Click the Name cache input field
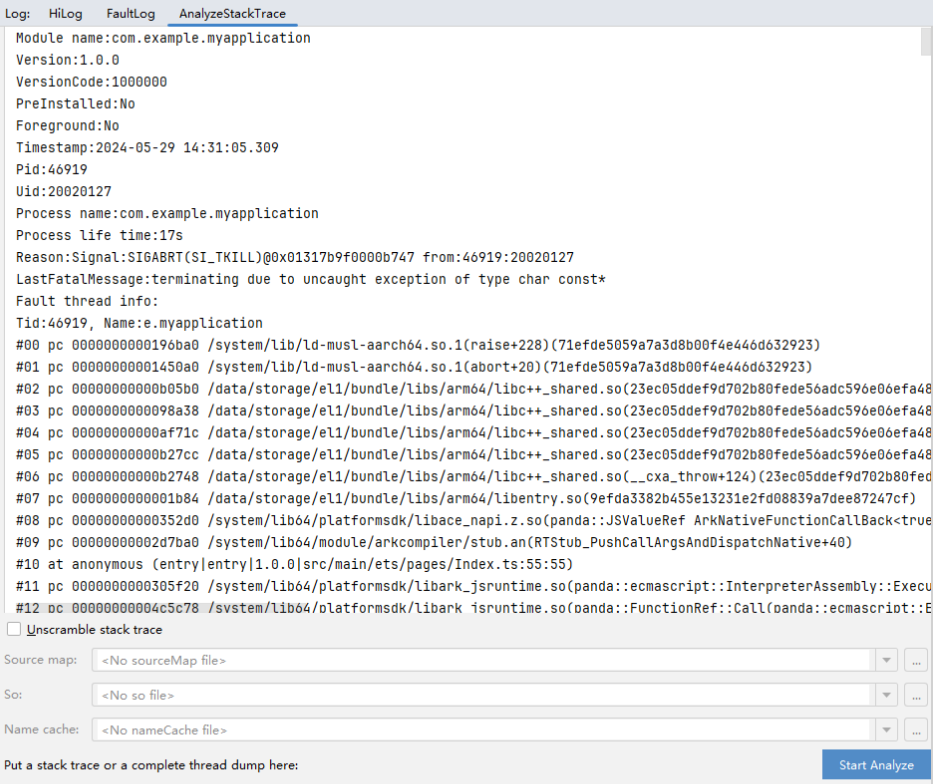933x784 pixels. point(482,730)
